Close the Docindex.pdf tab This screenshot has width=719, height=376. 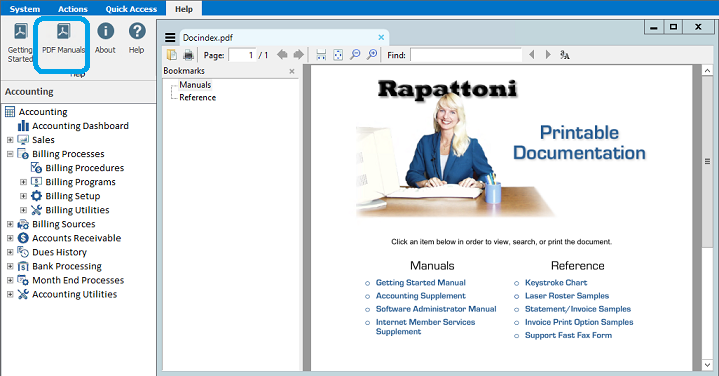381,37
